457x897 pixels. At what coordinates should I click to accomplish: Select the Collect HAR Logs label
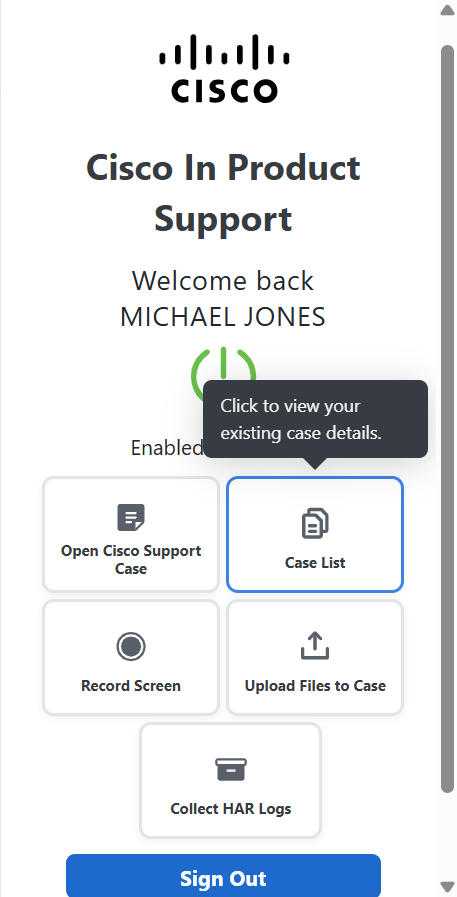coord(231,808)
